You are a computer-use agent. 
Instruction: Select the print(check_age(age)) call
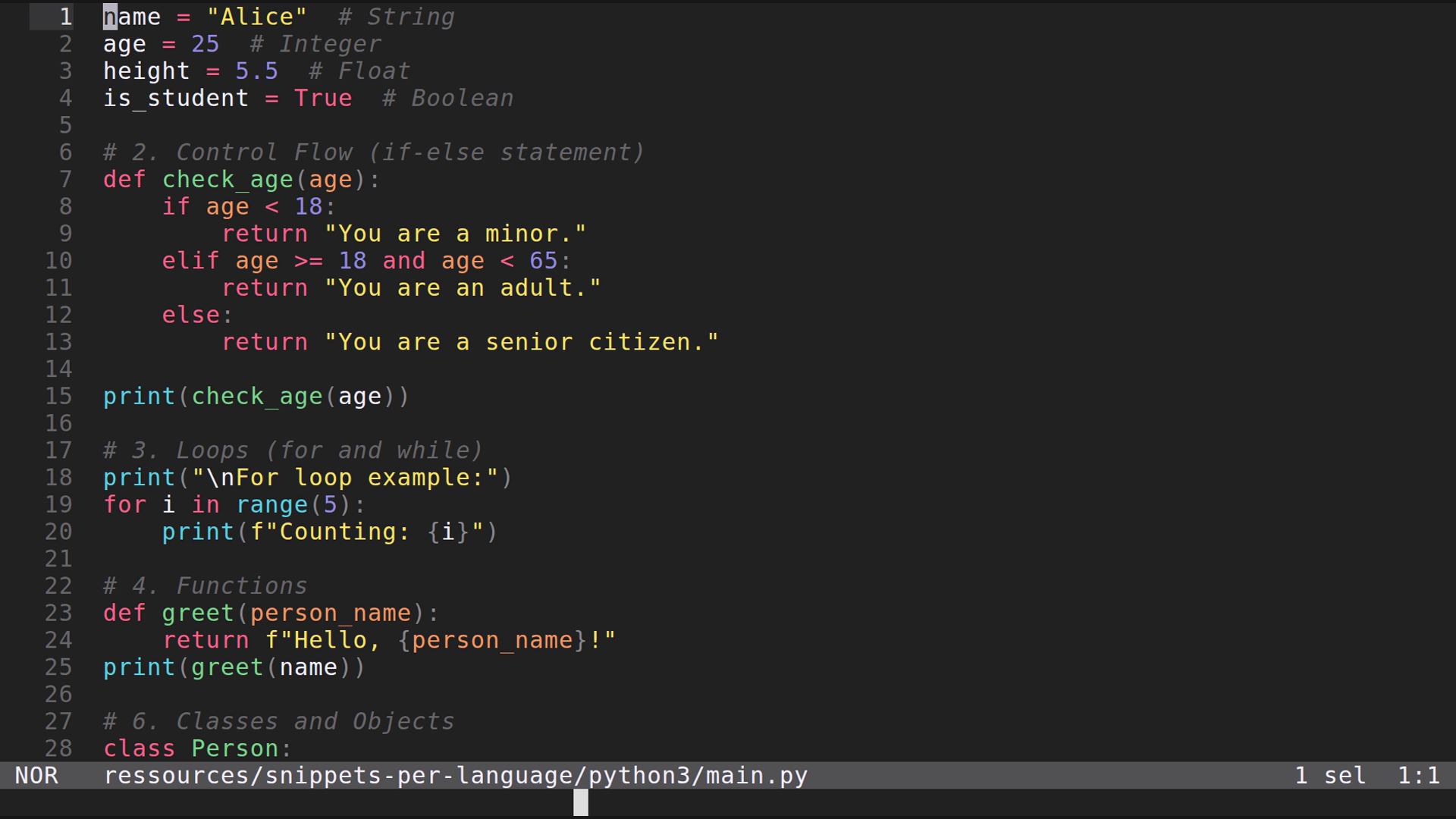(256, 396)
